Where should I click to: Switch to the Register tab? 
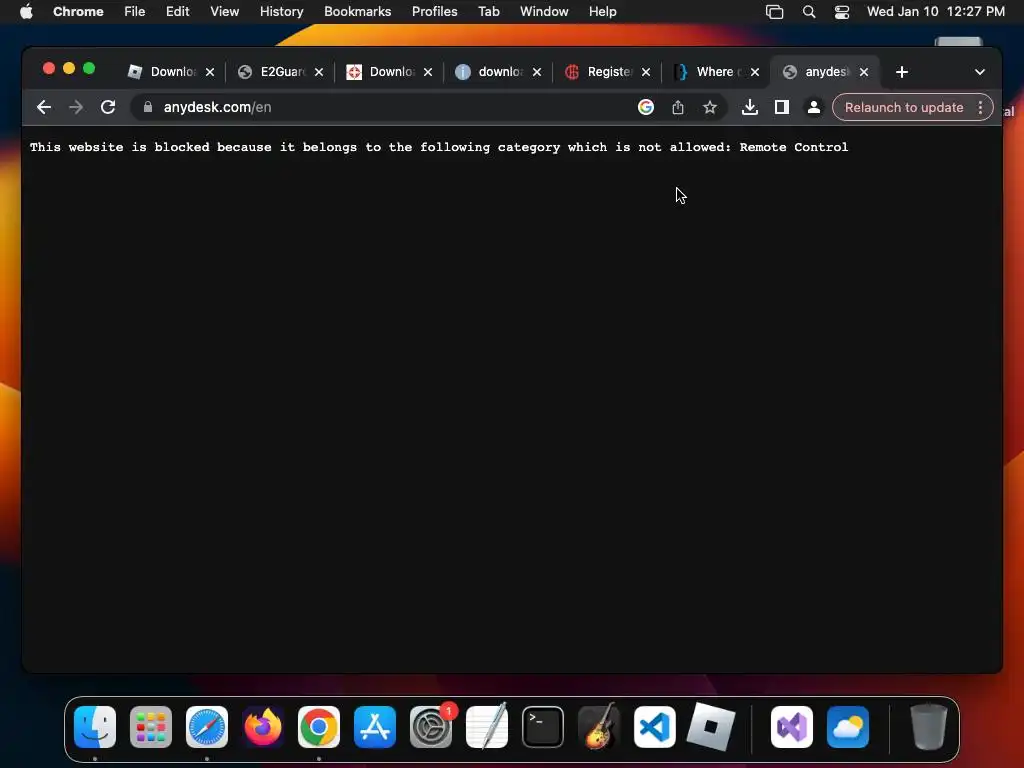point(600,72)
